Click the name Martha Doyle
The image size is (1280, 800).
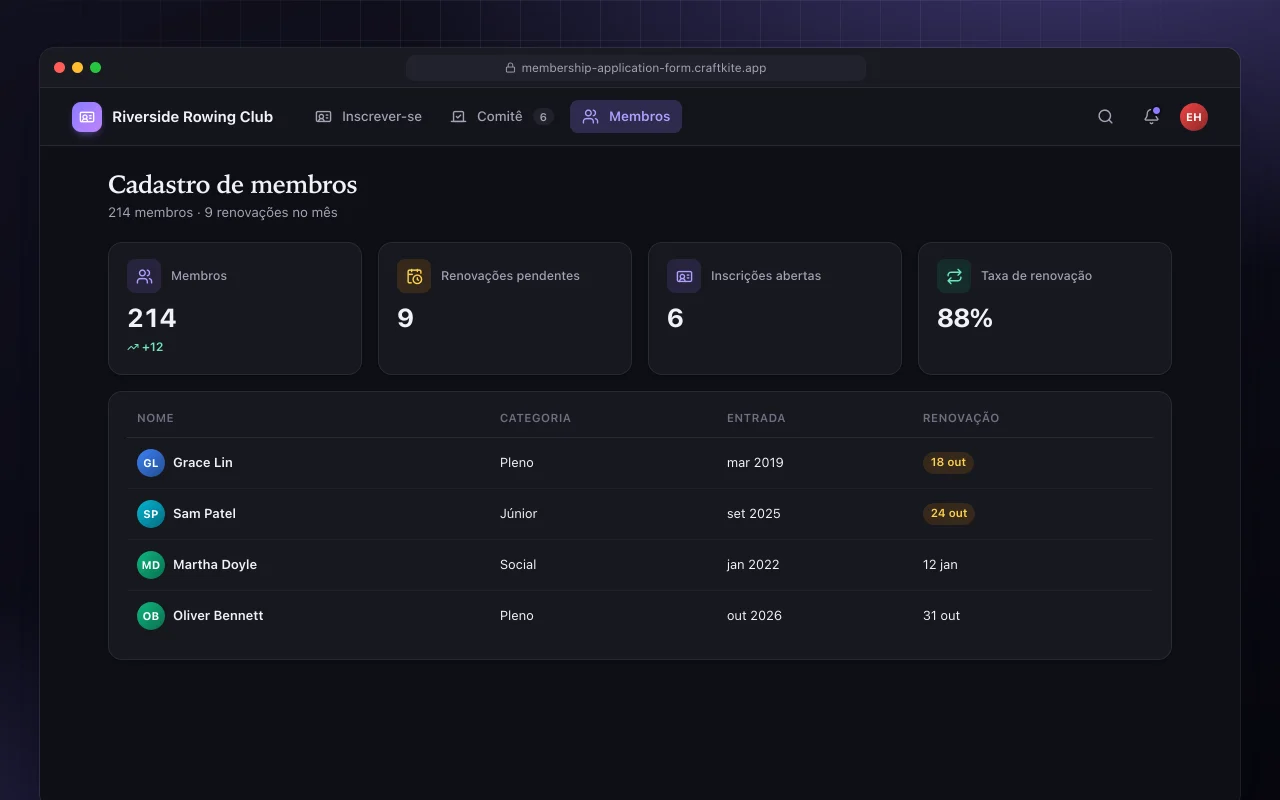[215, 565]
